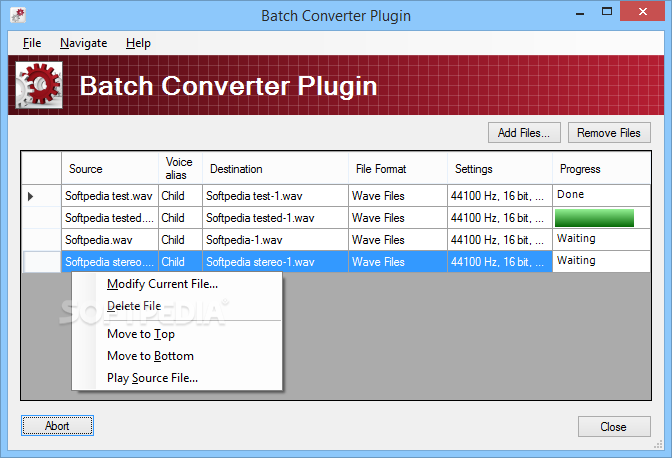Open the File menu
Screen dimensions: 672x458
tap(32, 43)
